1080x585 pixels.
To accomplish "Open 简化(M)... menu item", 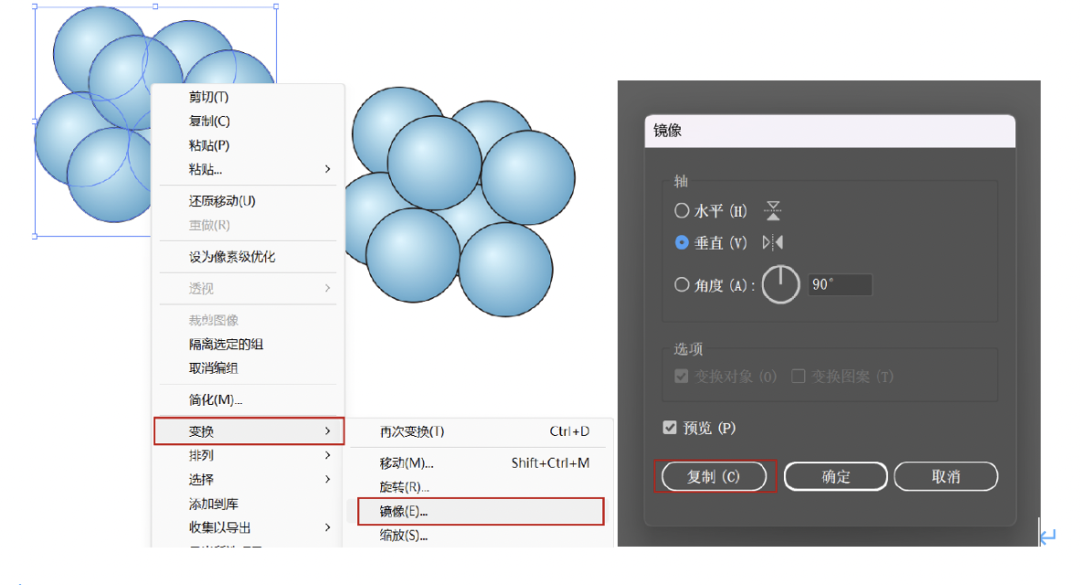I will click(216, 400).
